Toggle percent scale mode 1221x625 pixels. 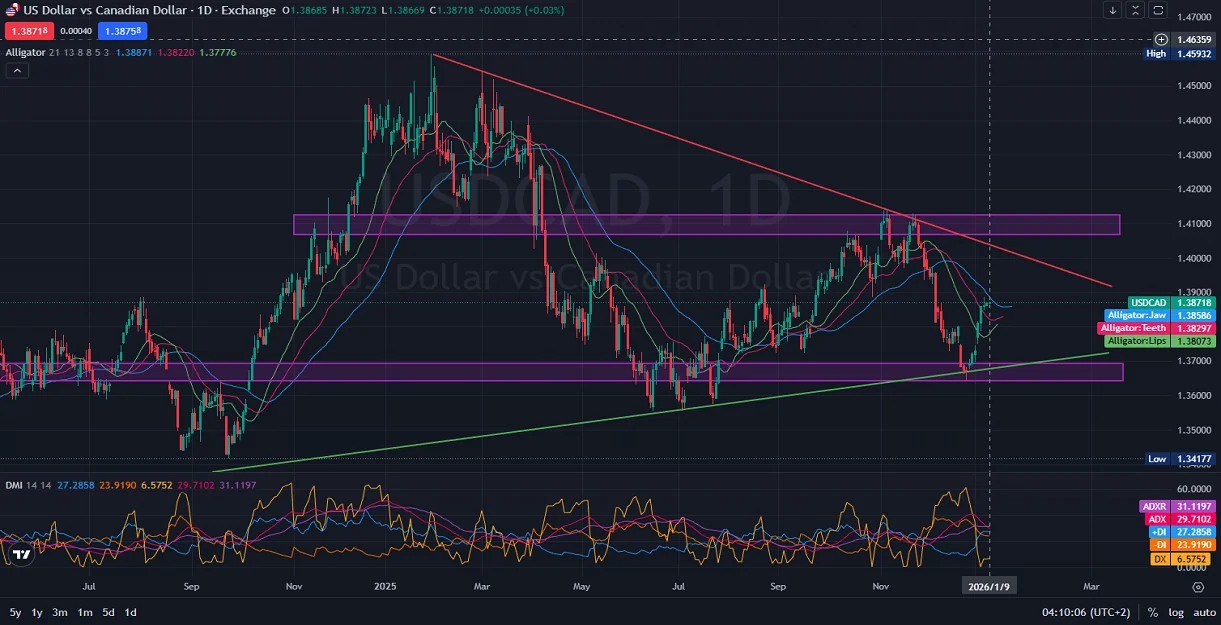click(x=1153, y=612)
